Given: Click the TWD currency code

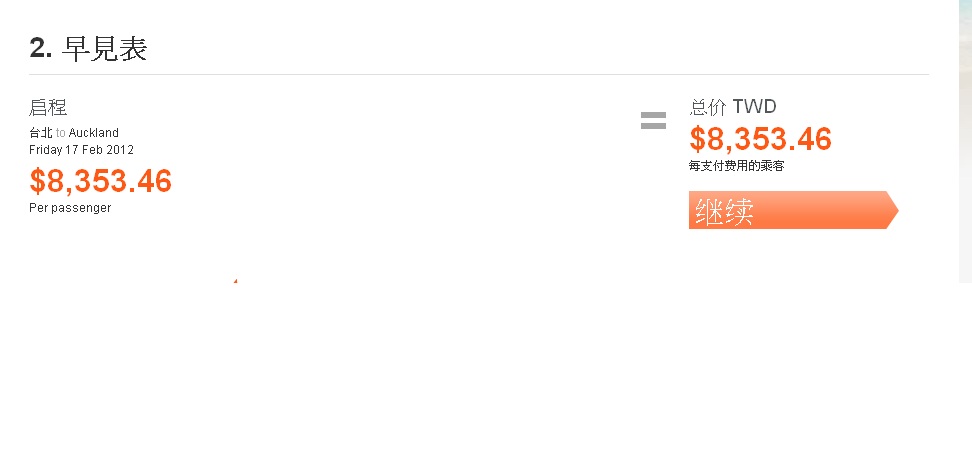Looking at the screenshot, I should 754,107.
